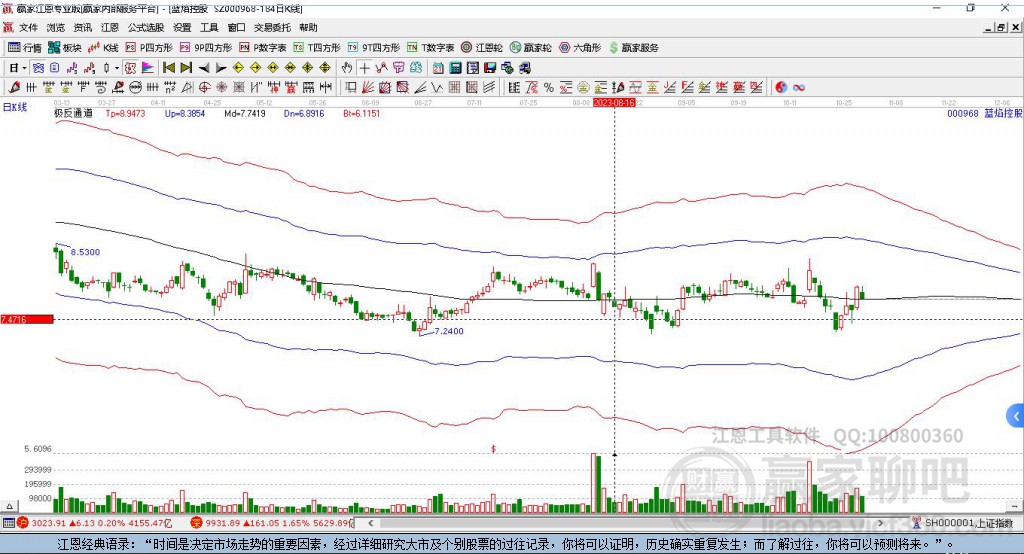This screenshot has height=554, width=1024.
Task: Click the 极反通道 indicator name
Action: coord(73,113)
